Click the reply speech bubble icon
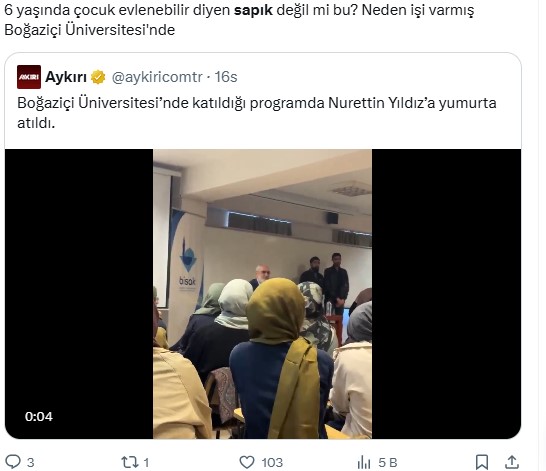Viewport: 546px width, 471px height. click(13, 462)
